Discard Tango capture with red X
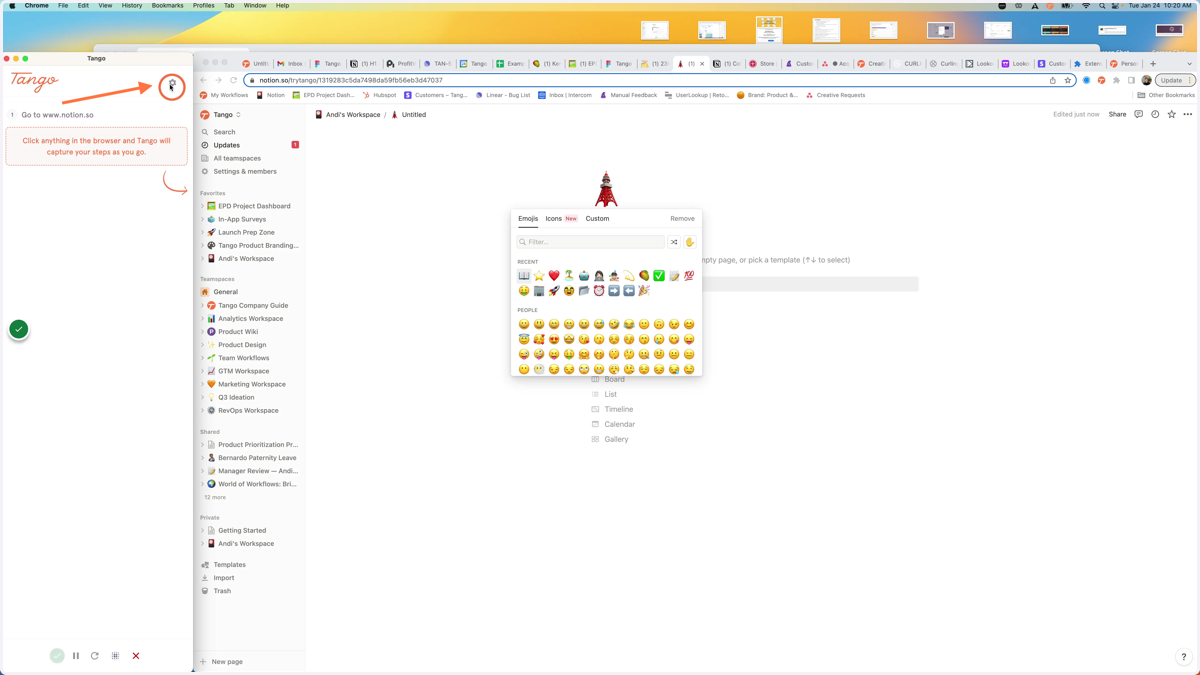The height and width of the screenshot is (675, 1200). (136, 656)
